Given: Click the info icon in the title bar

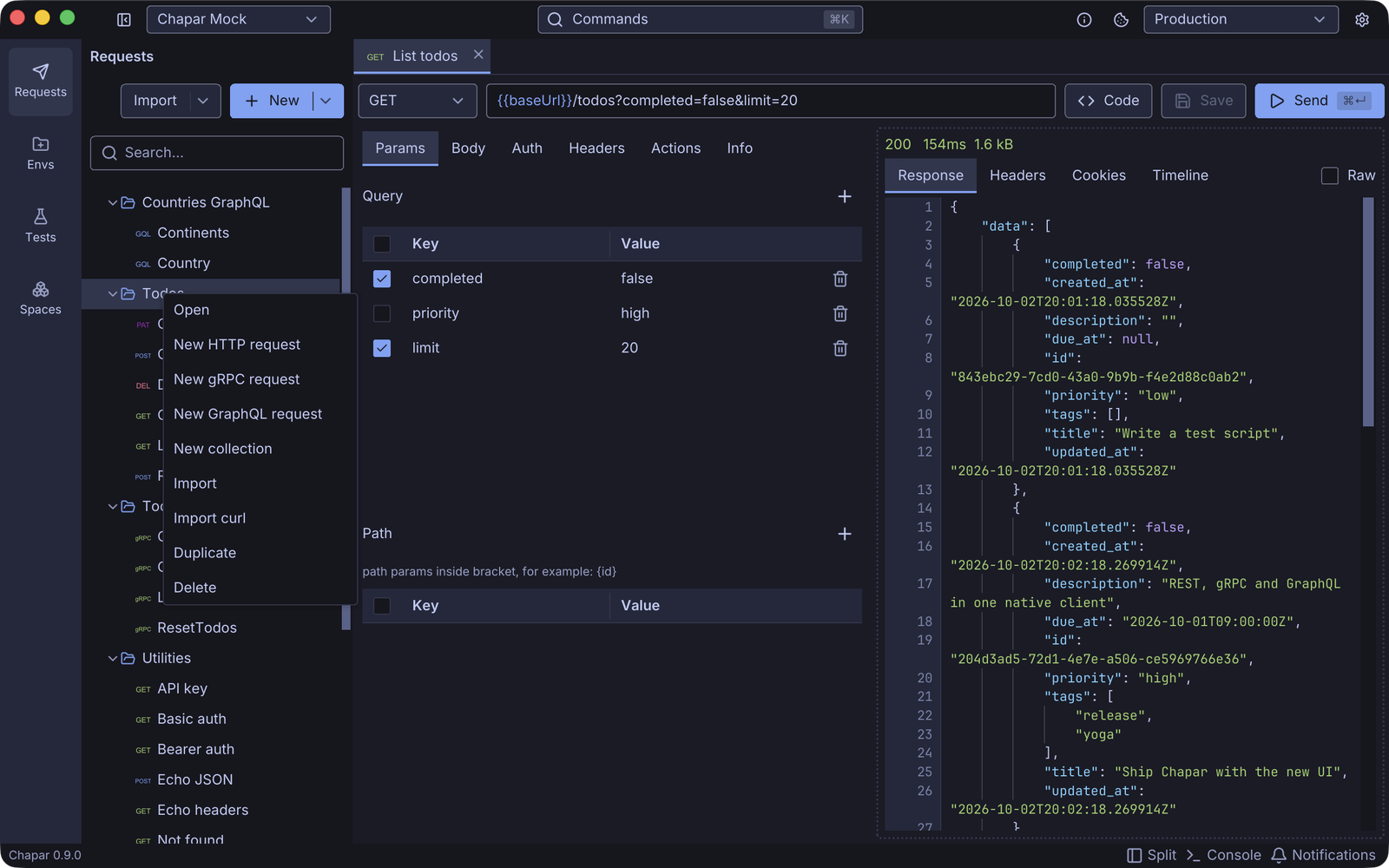Looking at the screenshot, I should [x=1084, y=19].
